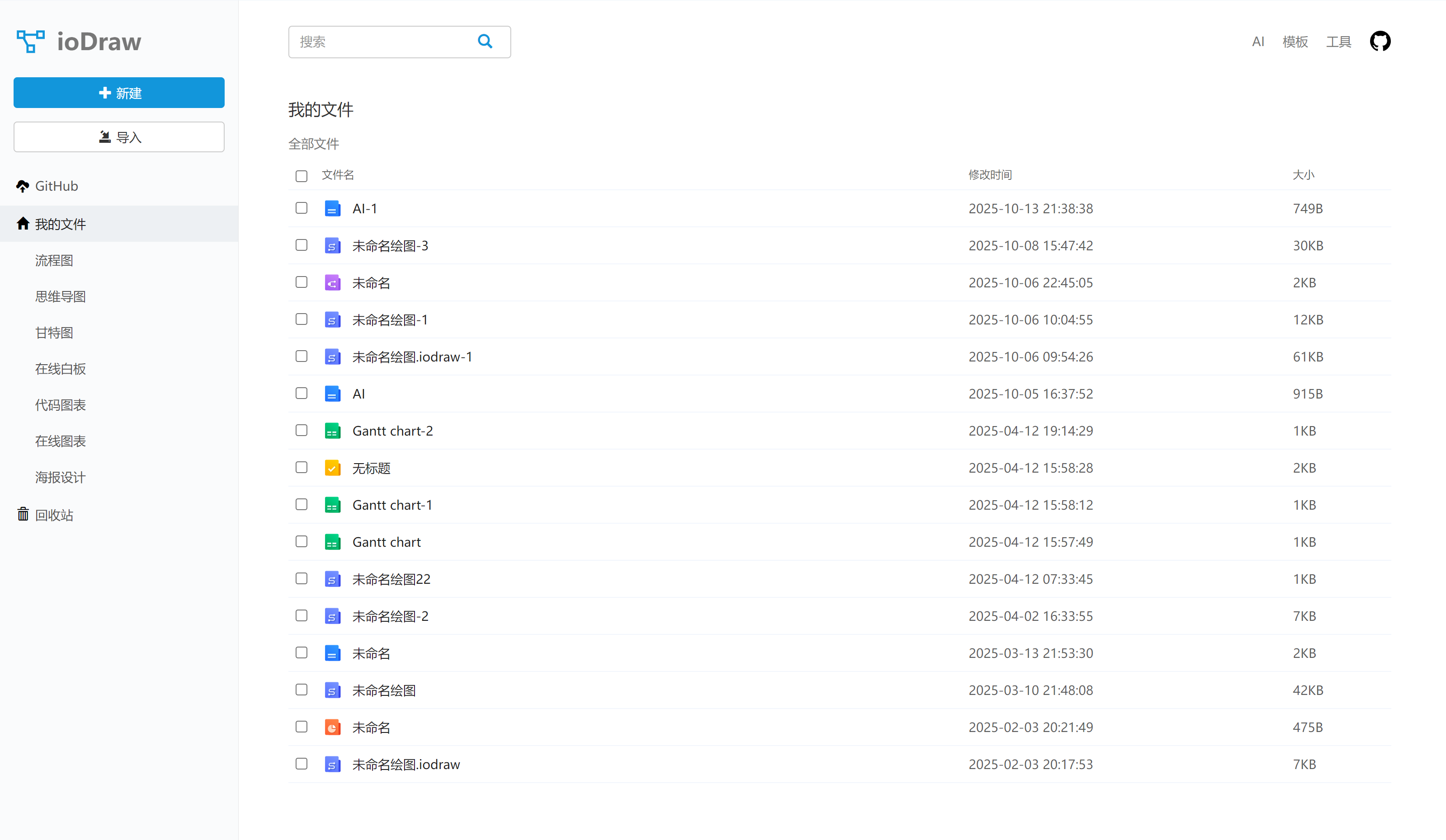Select the Gantt chart-1 row checkbox
This screenshot has width=1446, height=840.
tap(301, 504)
